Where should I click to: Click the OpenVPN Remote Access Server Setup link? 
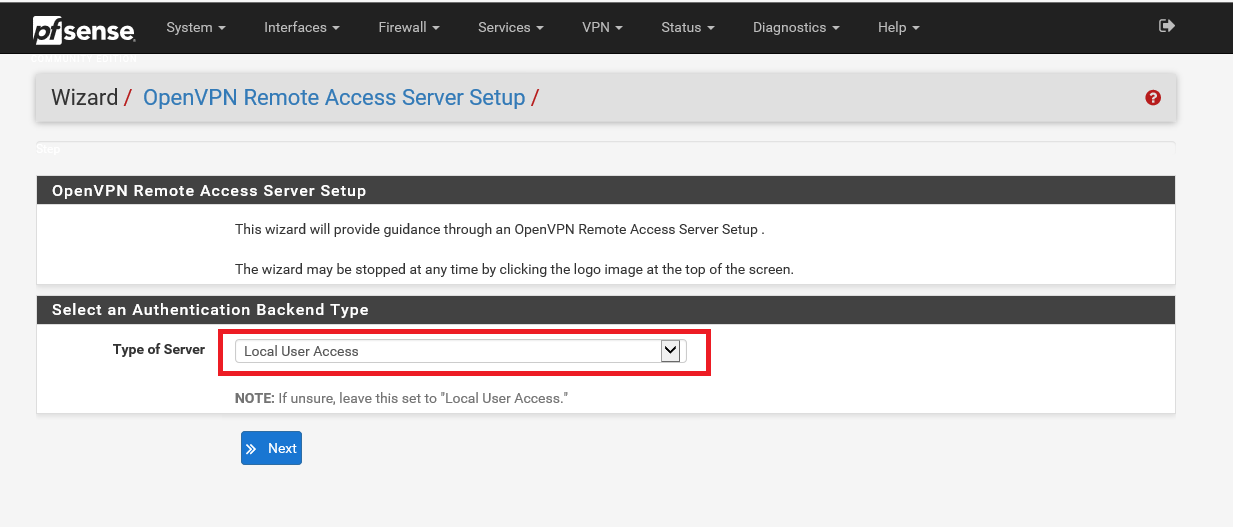coord(334,98)
